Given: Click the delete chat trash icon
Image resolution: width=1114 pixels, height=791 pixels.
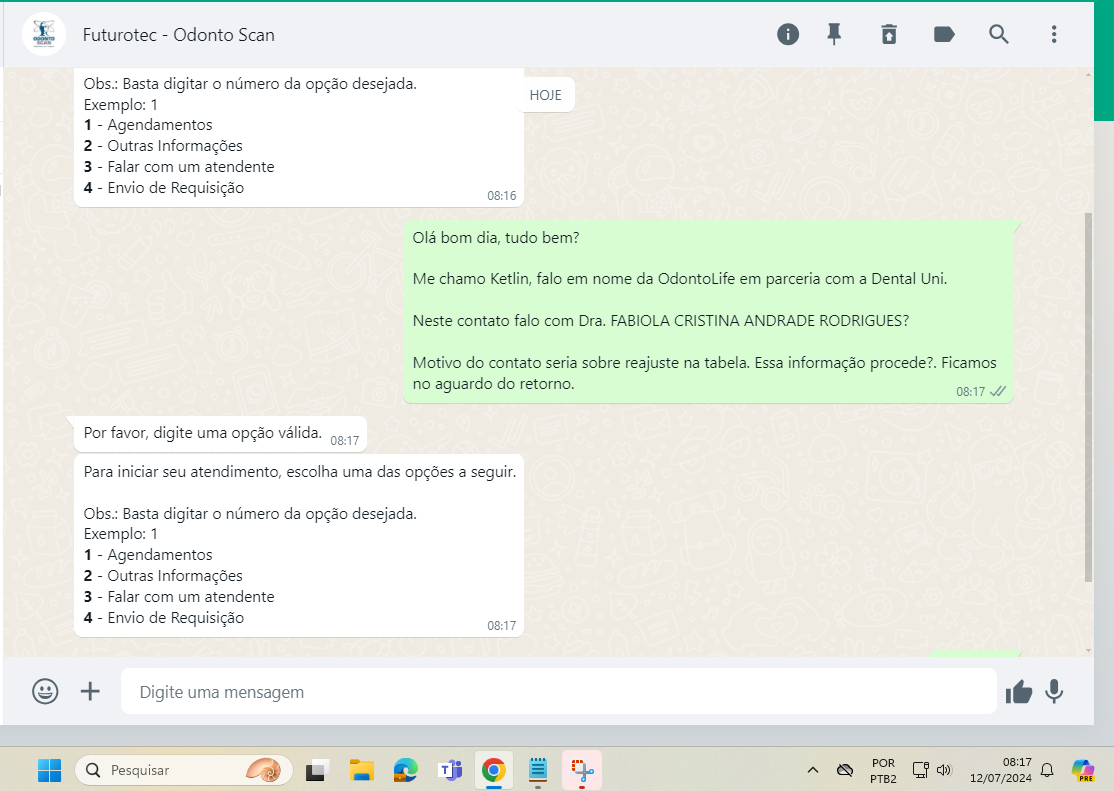Looking at the screenshot, I should [889, 34].
